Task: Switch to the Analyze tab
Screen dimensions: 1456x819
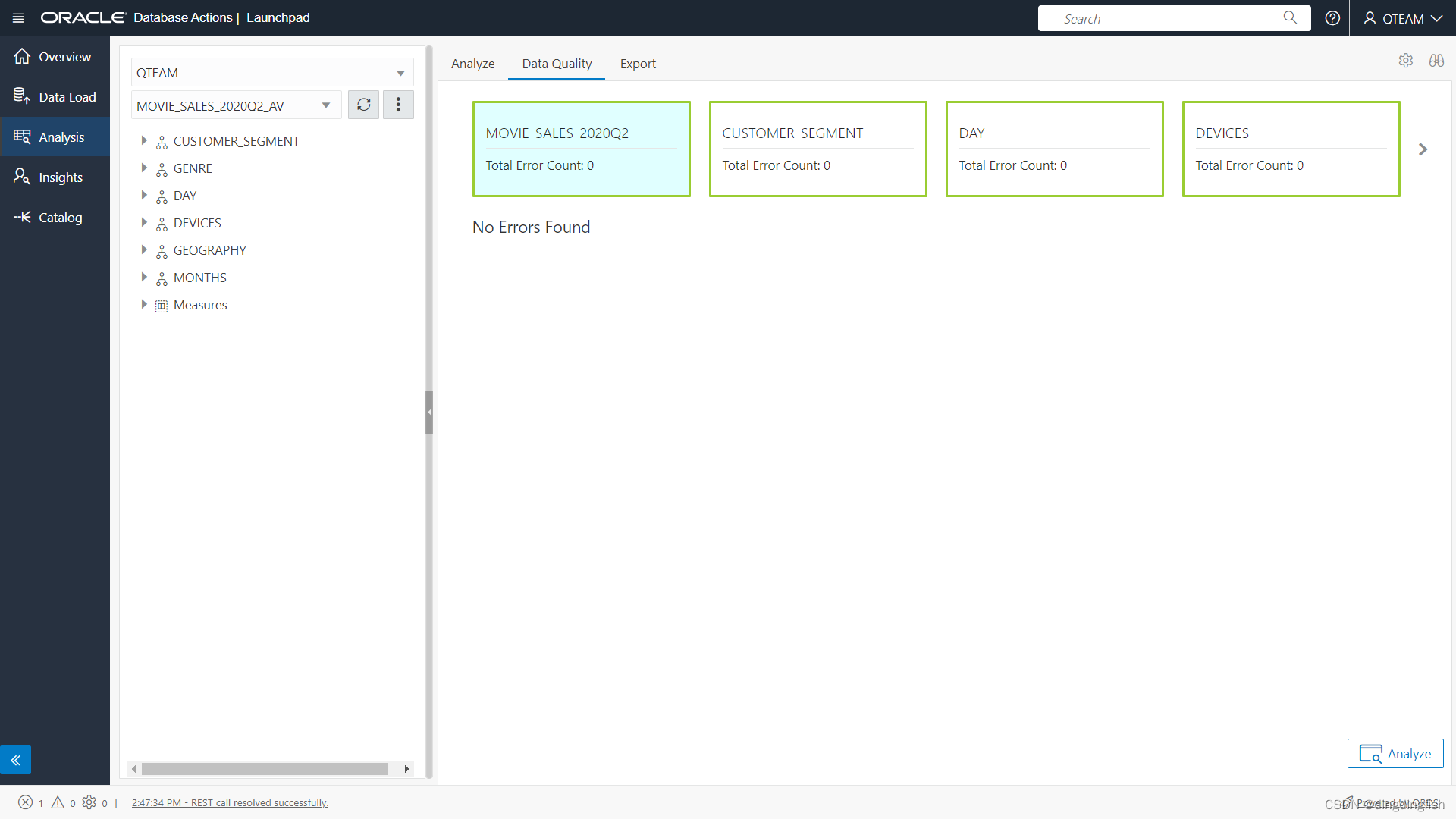Action: click(472, 64)
